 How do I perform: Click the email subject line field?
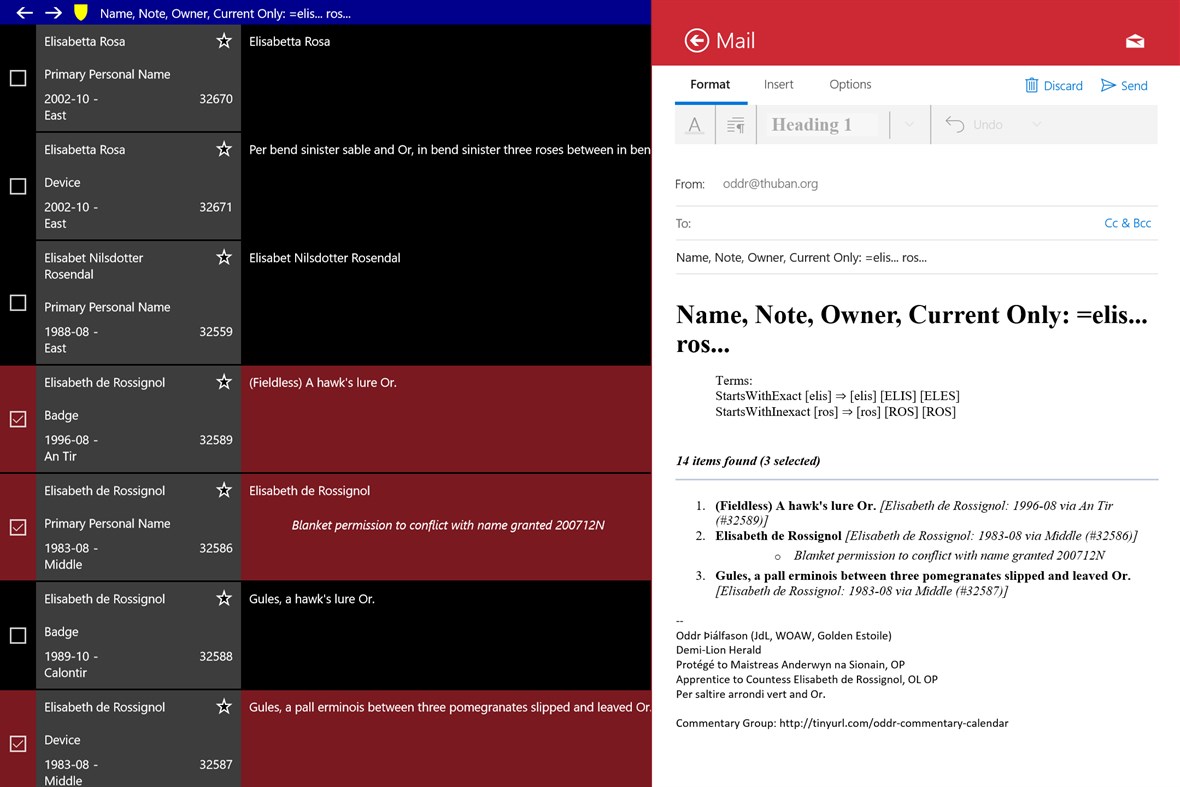pos(916,257)
